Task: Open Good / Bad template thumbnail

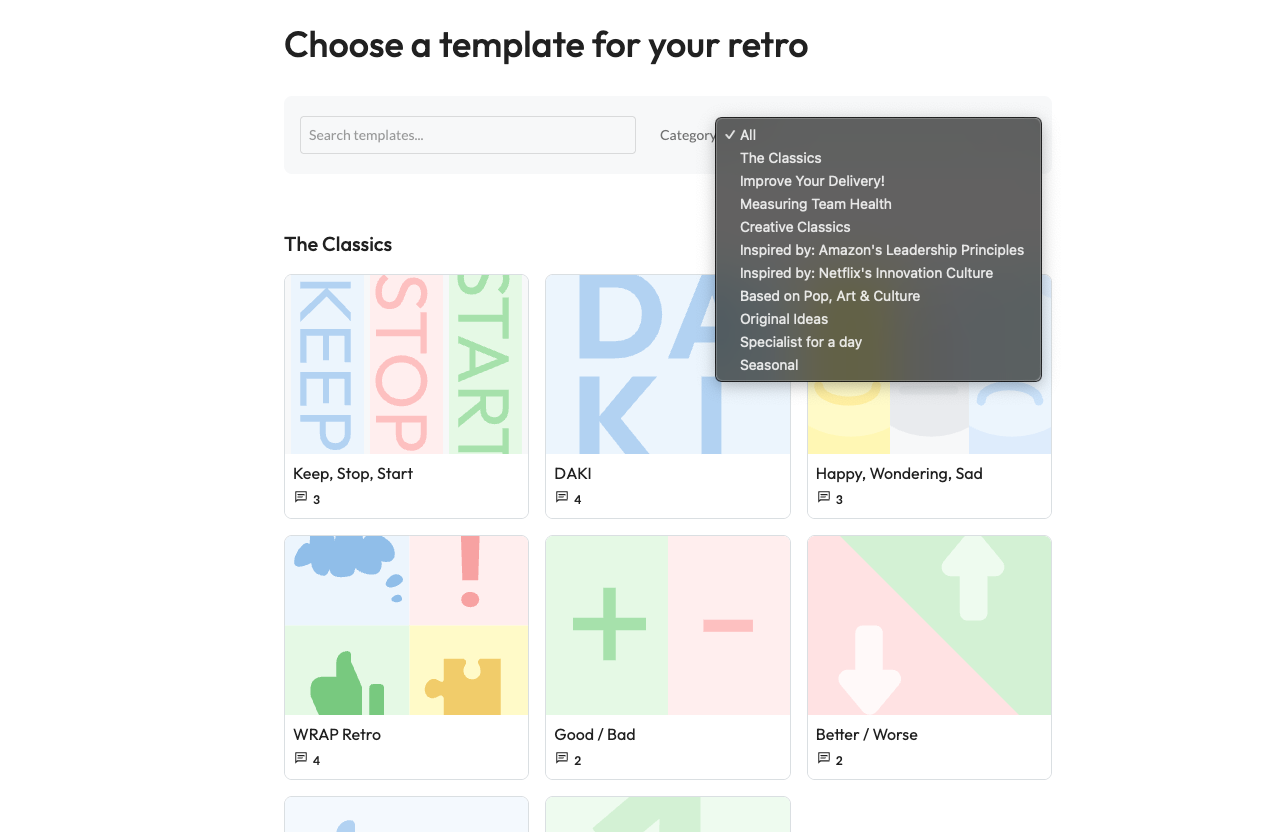Action: pos(667,625)
